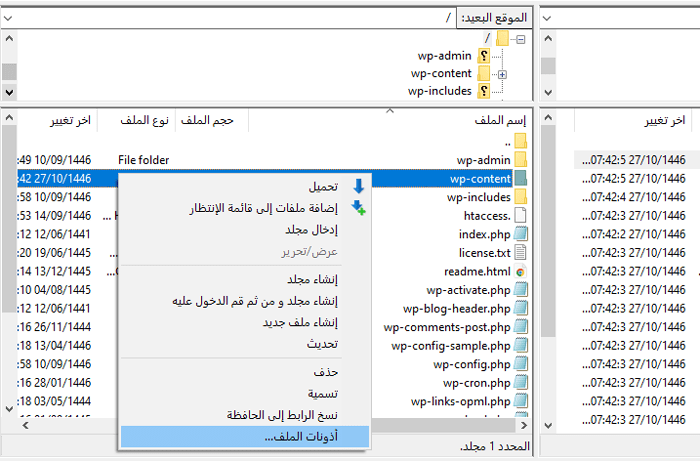Click the wp-links-opml.php file icon
The width and height of the screenshot is (700, 461).
[521, 401]
